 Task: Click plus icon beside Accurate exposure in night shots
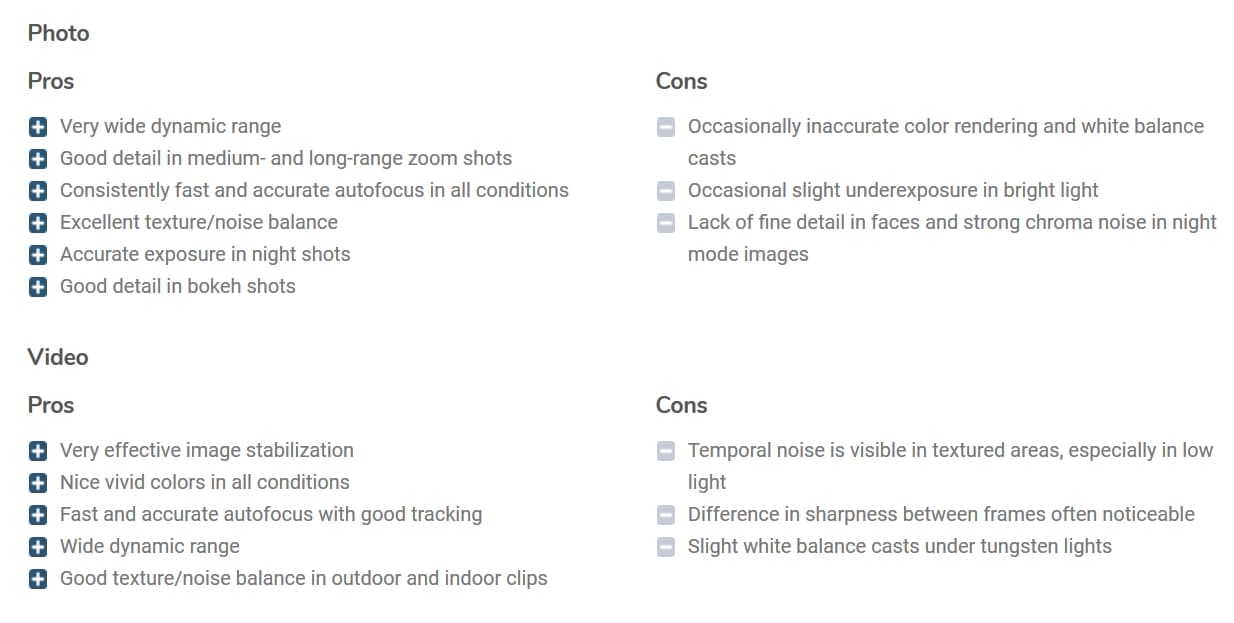(38, 255)
